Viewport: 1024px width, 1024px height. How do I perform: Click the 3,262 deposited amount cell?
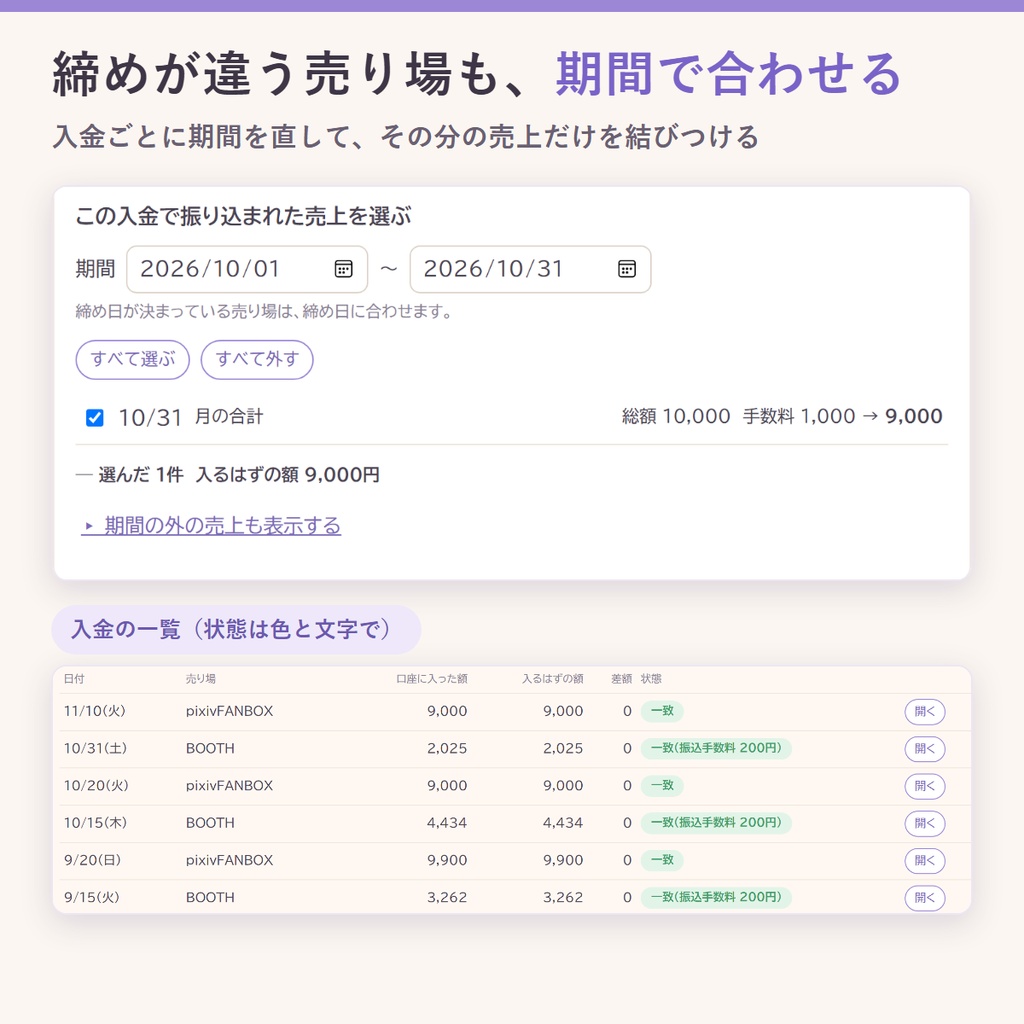tap(447, 897)
